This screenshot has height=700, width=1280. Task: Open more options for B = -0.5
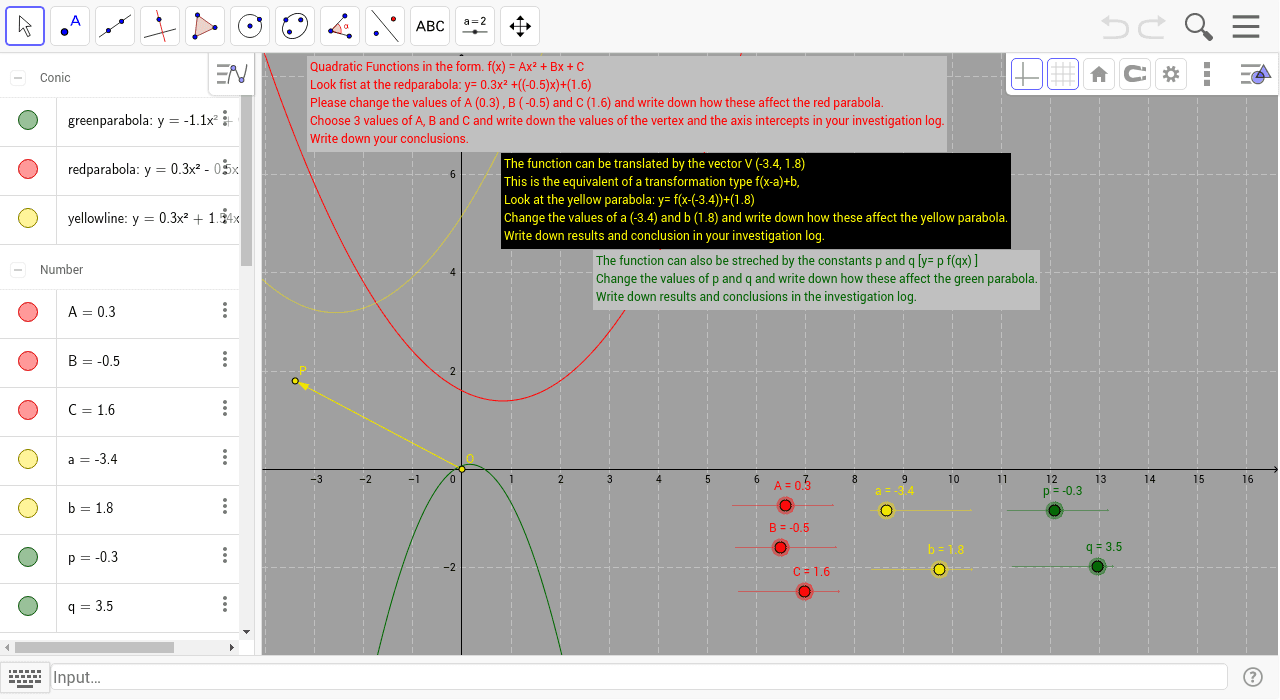coord(225,359)
